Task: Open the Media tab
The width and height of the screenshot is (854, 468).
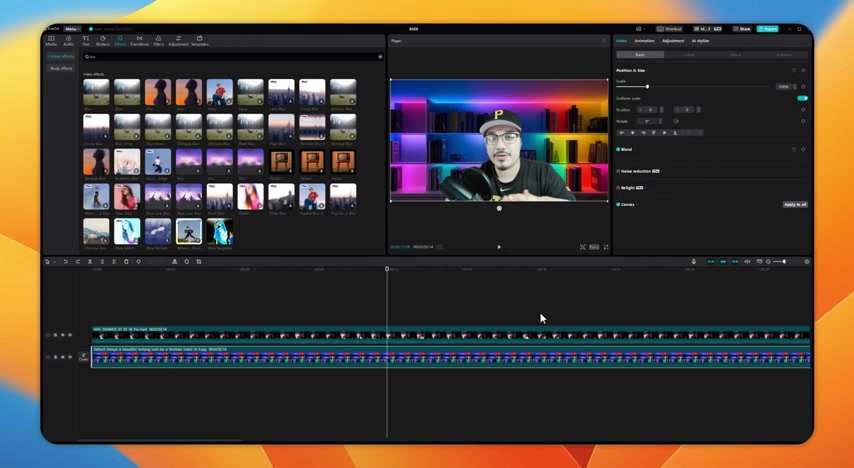Action: (51, 41)
